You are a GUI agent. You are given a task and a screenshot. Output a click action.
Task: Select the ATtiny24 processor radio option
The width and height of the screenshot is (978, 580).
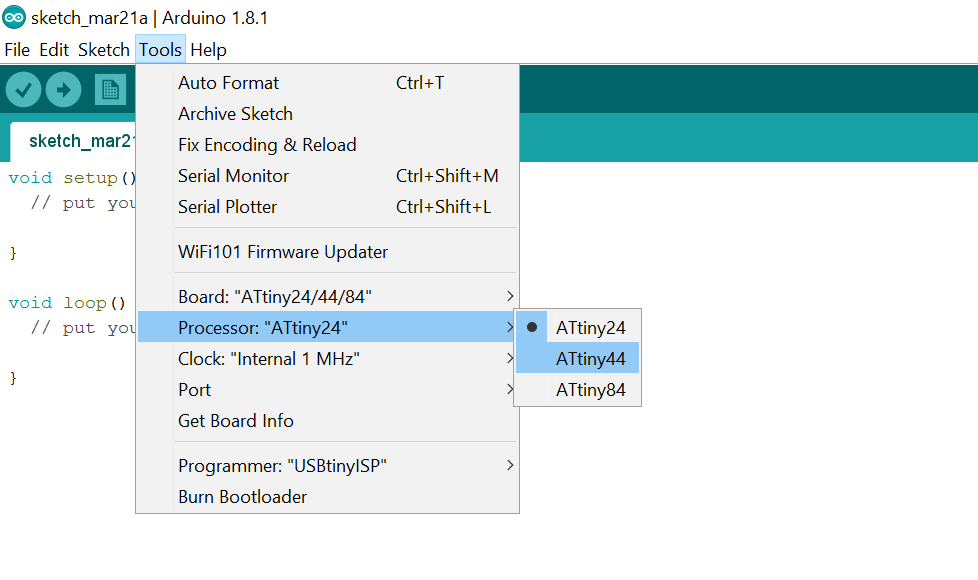click(578, 327)
